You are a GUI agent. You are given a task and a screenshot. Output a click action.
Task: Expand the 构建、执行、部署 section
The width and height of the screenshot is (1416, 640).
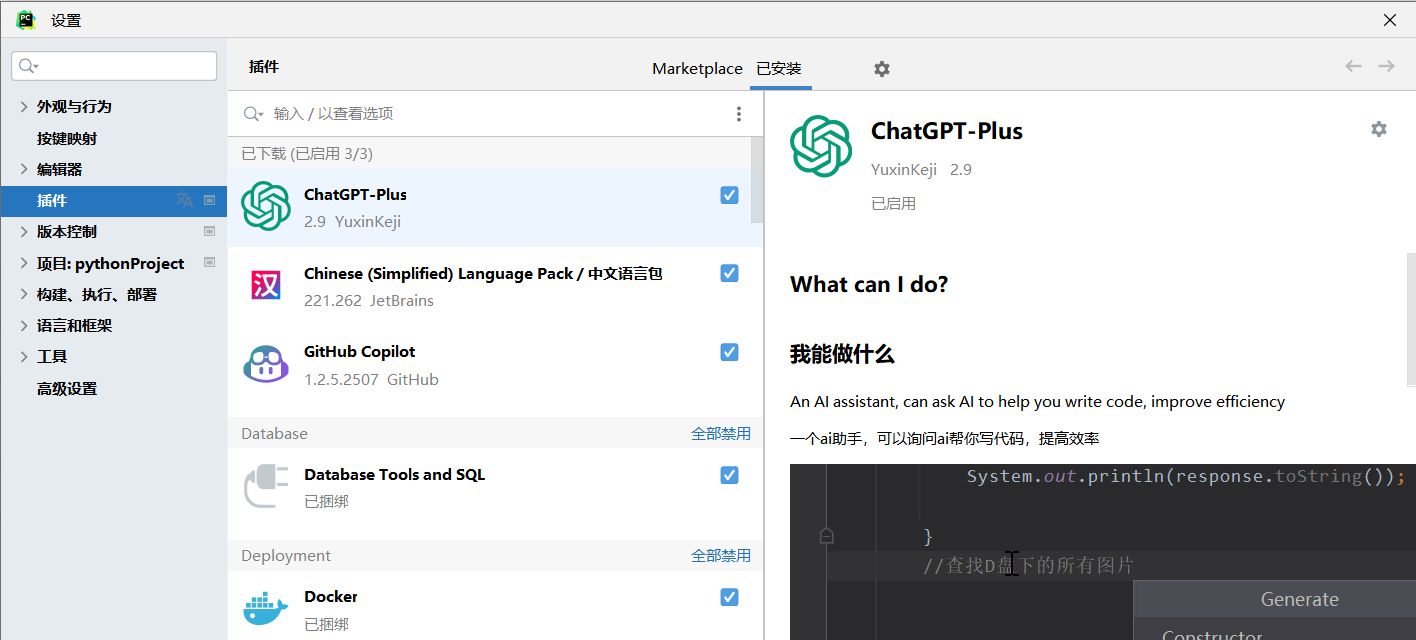[24, 294]
